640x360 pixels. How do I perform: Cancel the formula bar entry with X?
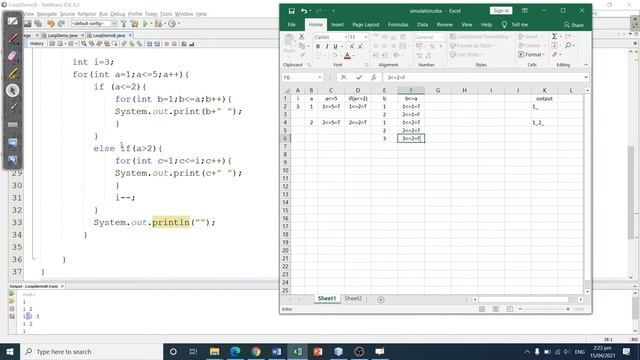344,77
